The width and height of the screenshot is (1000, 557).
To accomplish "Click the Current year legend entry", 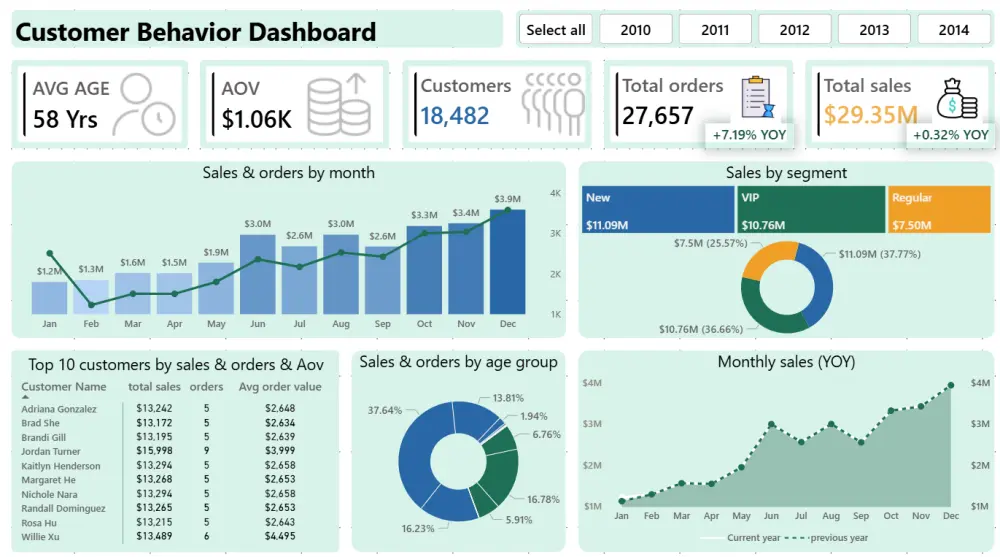I will click(x=740, y=538).
